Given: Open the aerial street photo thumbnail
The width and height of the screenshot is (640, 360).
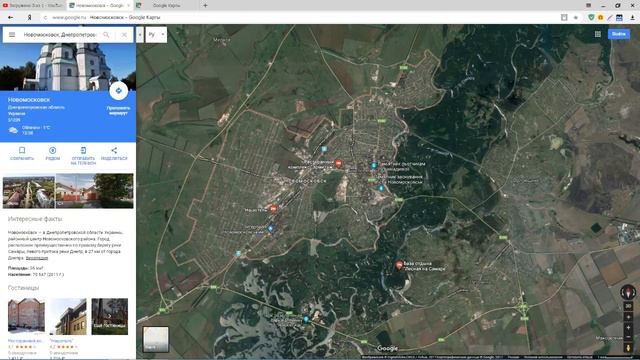Looking at the screenshot, I should tap(29, 191).
